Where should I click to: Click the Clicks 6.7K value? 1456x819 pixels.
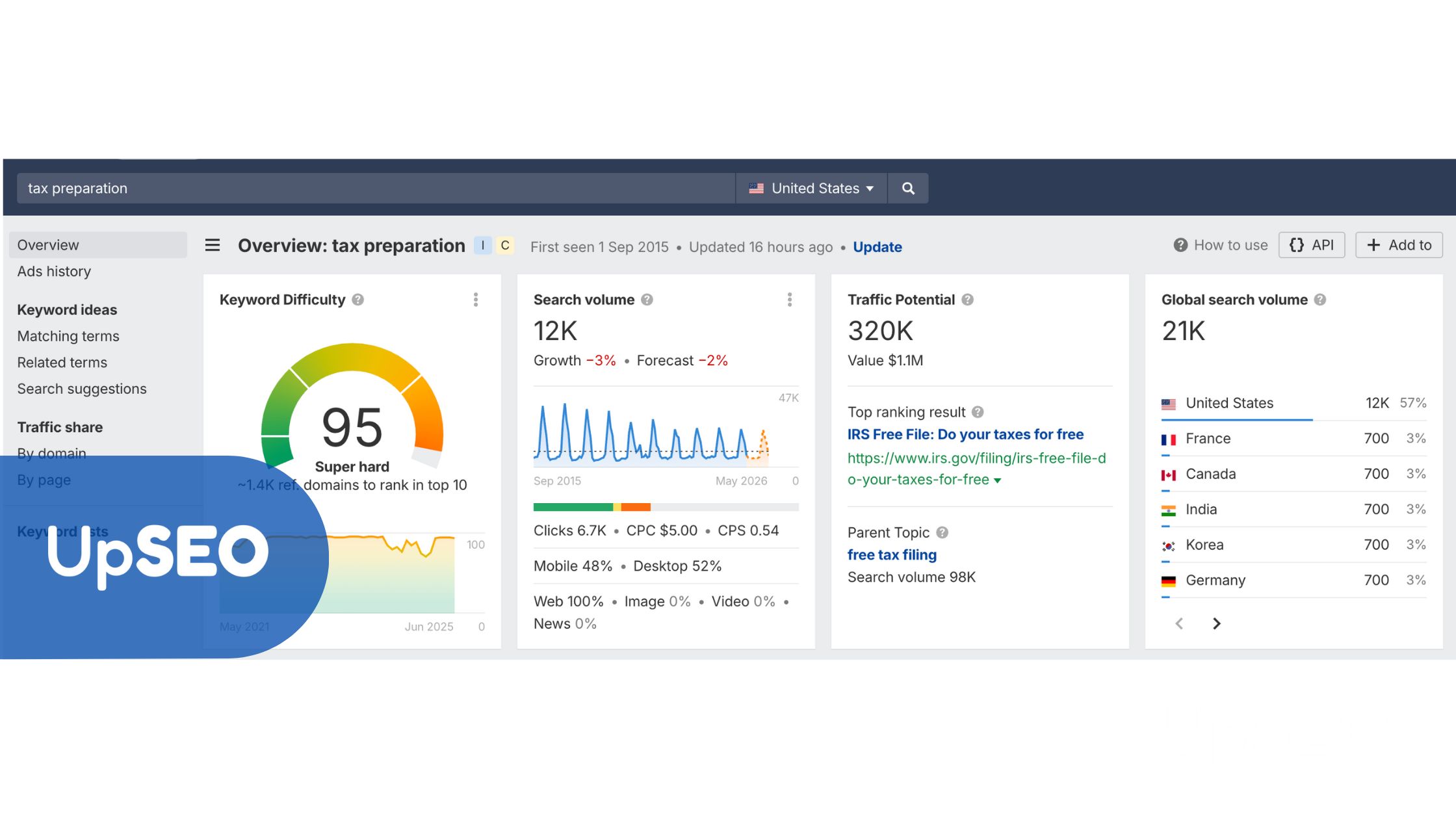point(570,531)
